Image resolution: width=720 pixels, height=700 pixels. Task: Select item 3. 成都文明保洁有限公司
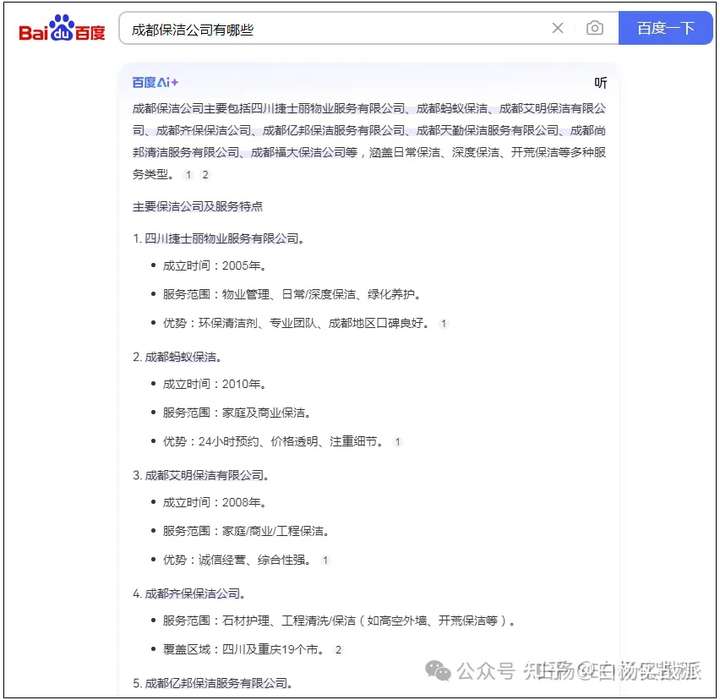200,475
